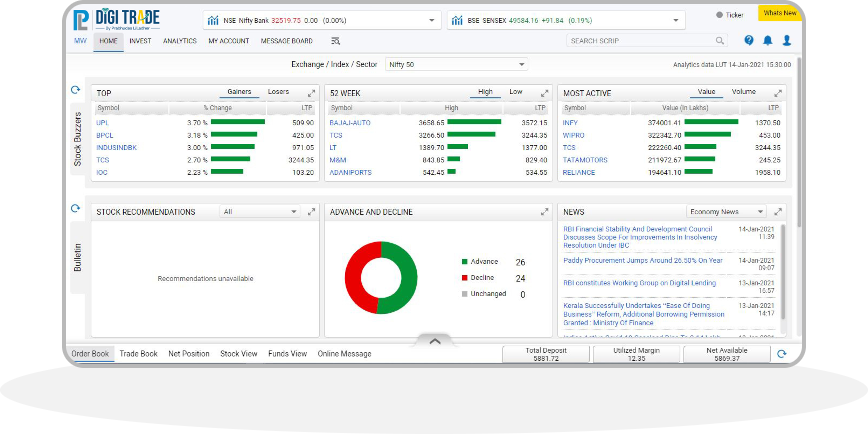Click the green Advance legend swatch
The image size is (868, 434).
[464, 262]
